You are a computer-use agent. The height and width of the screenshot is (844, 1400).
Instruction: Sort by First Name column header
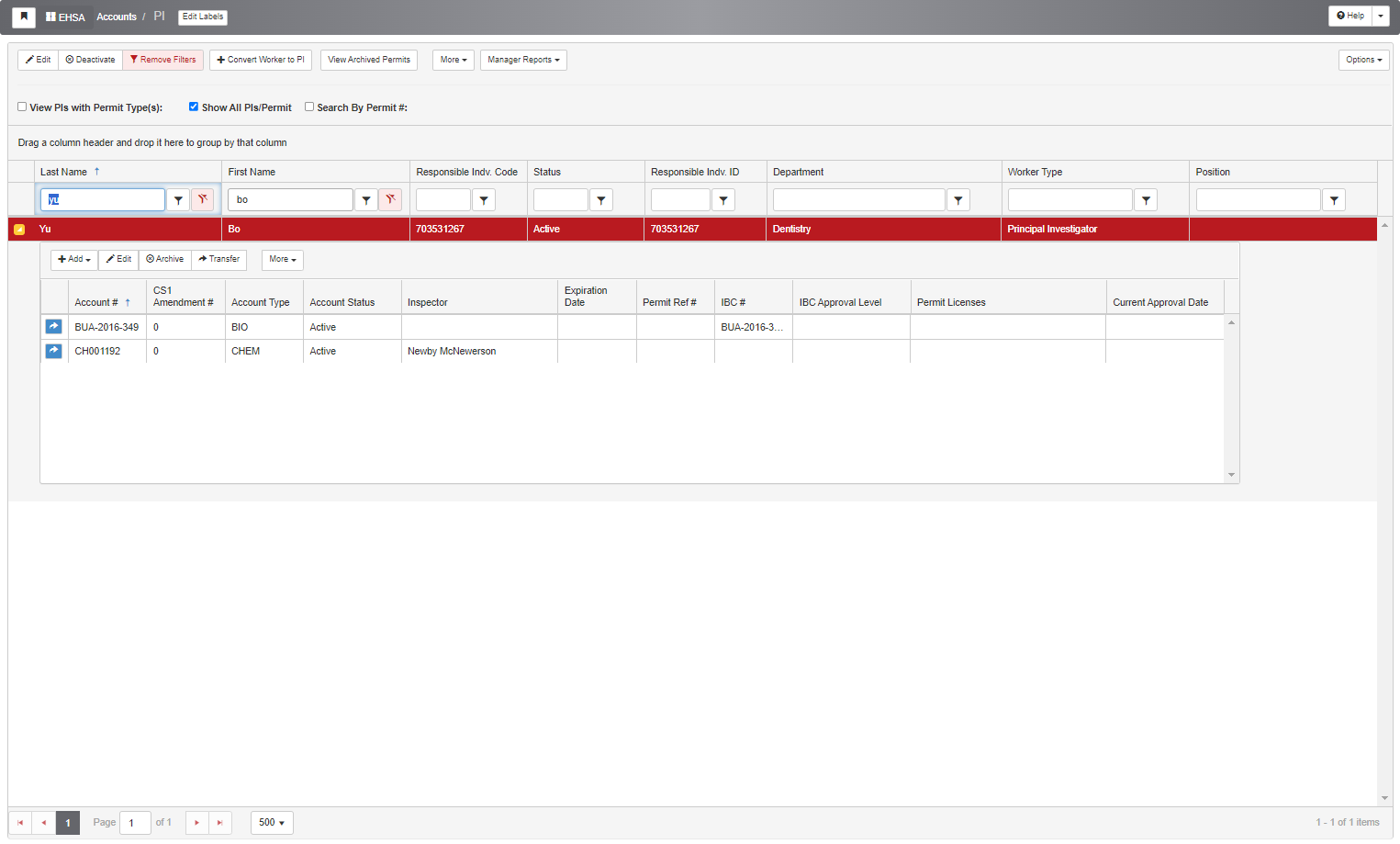pyautogui.click(x=252, y=172)
